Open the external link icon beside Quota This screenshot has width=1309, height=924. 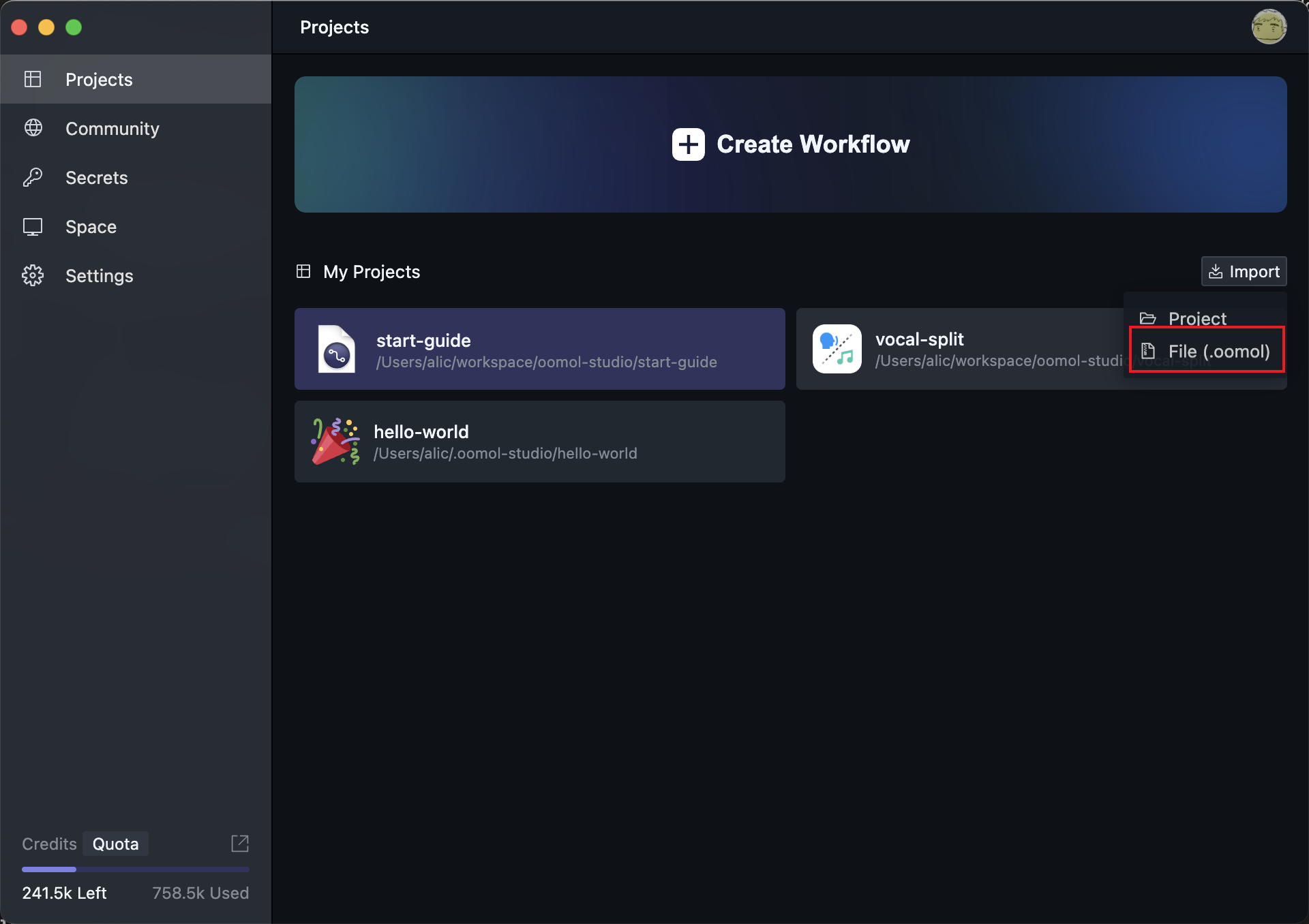tap(239, 844)
